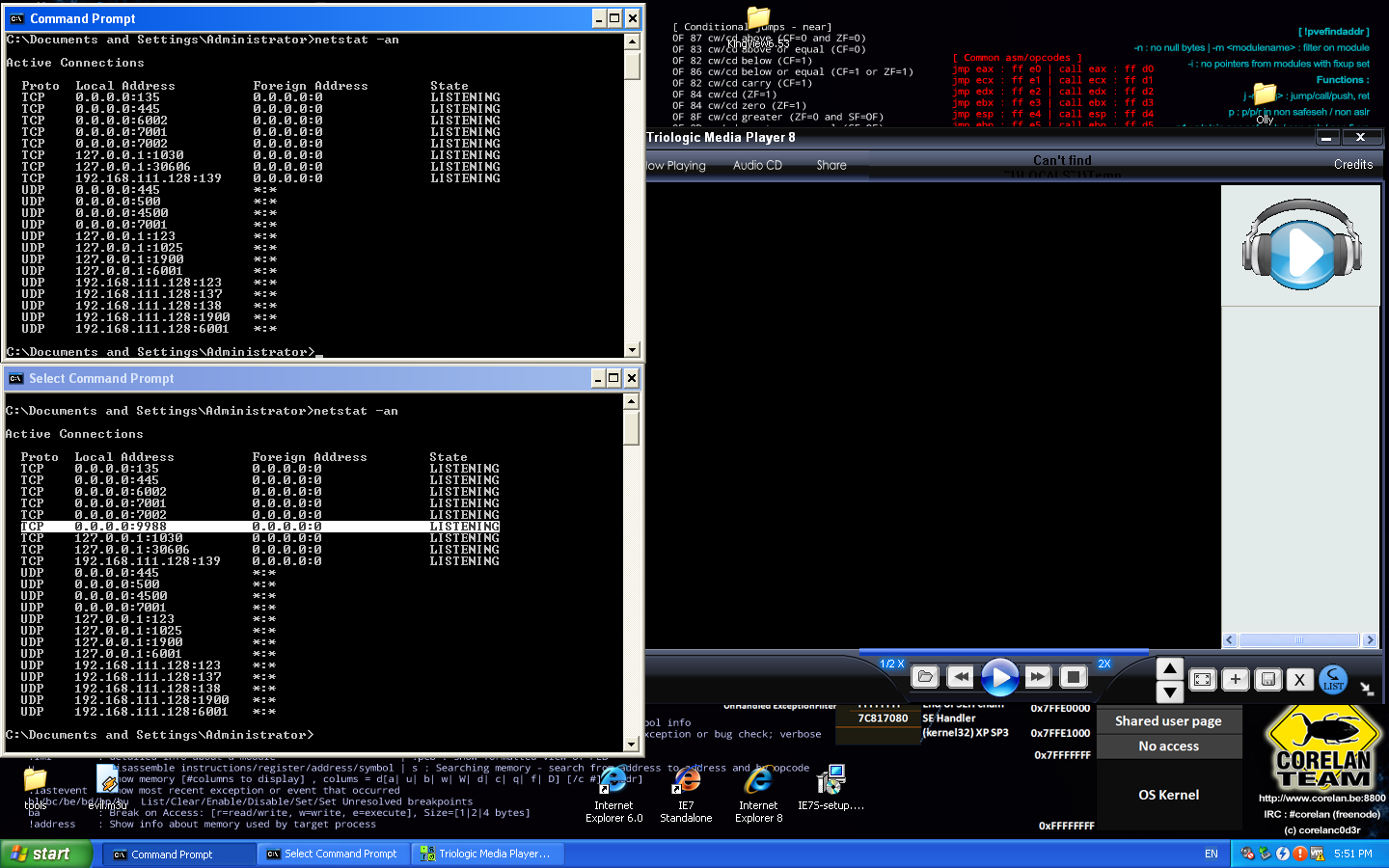Save playlist with the floppy disk icon
Image resolution: width=1389 pixels, height=868 pixels.
[x=1268, y=679]
